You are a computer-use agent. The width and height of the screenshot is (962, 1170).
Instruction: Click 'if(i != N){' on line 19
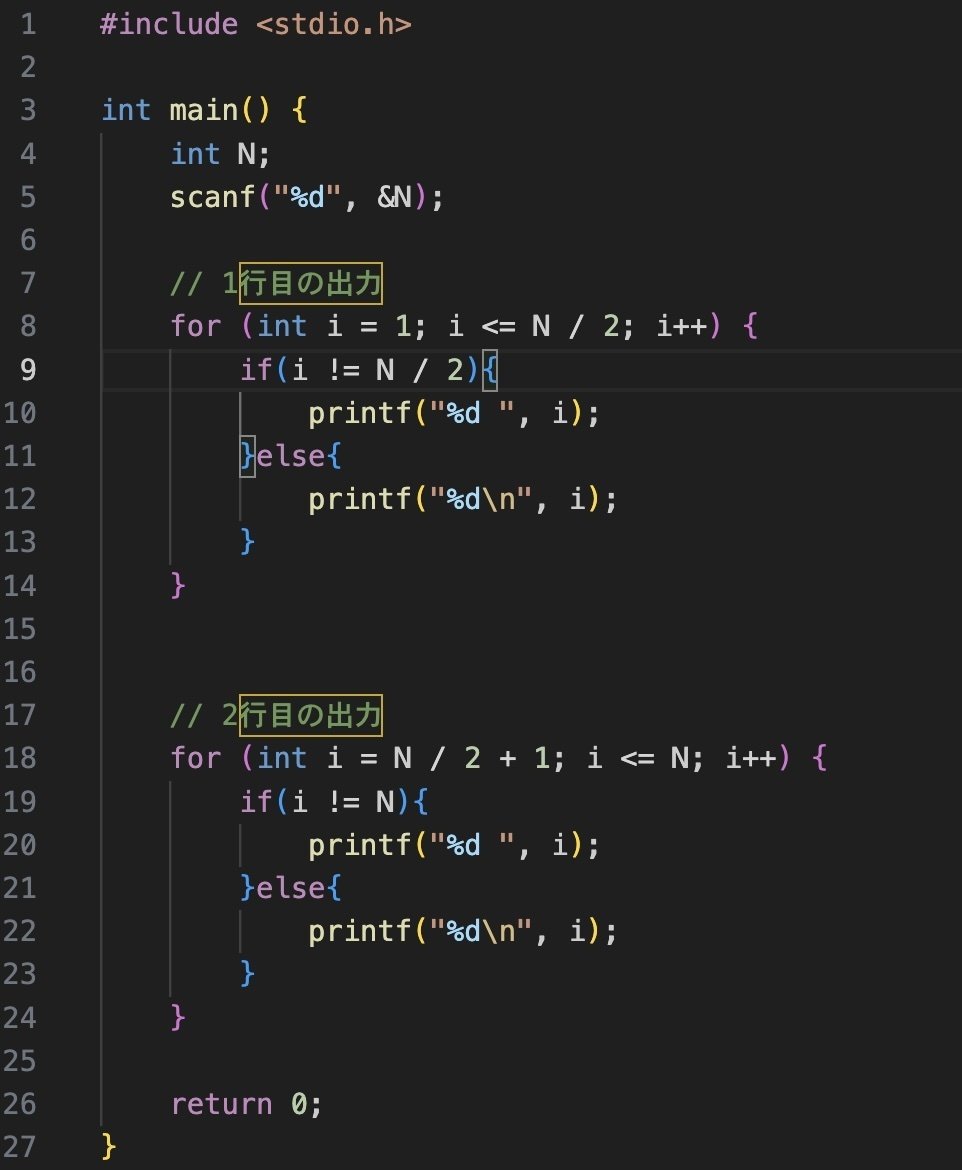click(x=334, y=801)
